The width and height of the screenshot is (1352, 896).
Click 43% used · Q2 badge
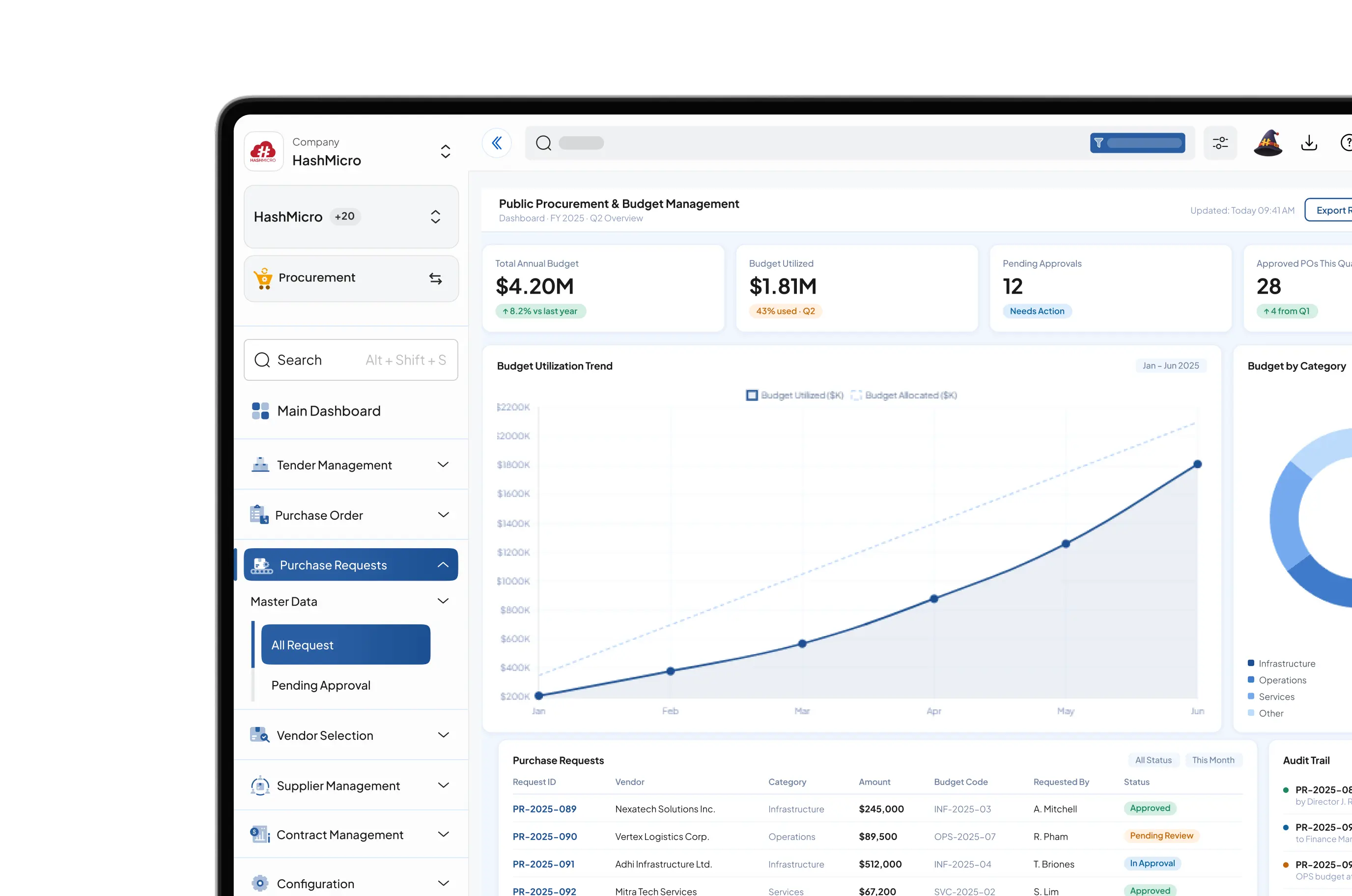coord(785,311)
